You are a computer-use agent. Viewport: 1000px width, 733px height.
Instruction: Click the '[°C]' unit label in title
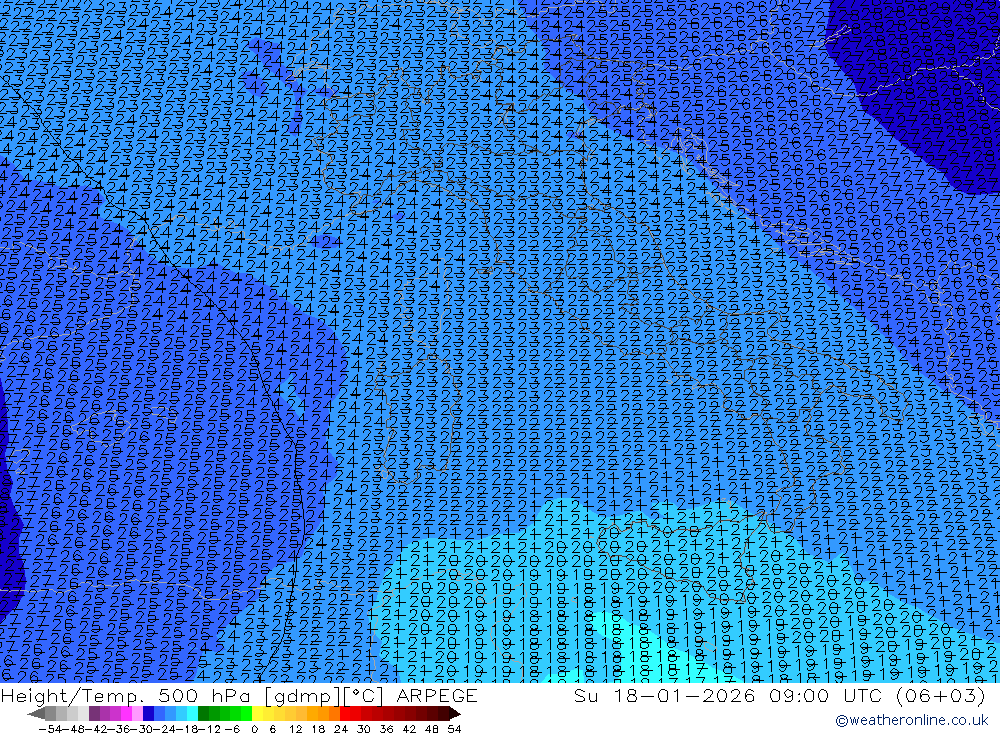(363, 695)
